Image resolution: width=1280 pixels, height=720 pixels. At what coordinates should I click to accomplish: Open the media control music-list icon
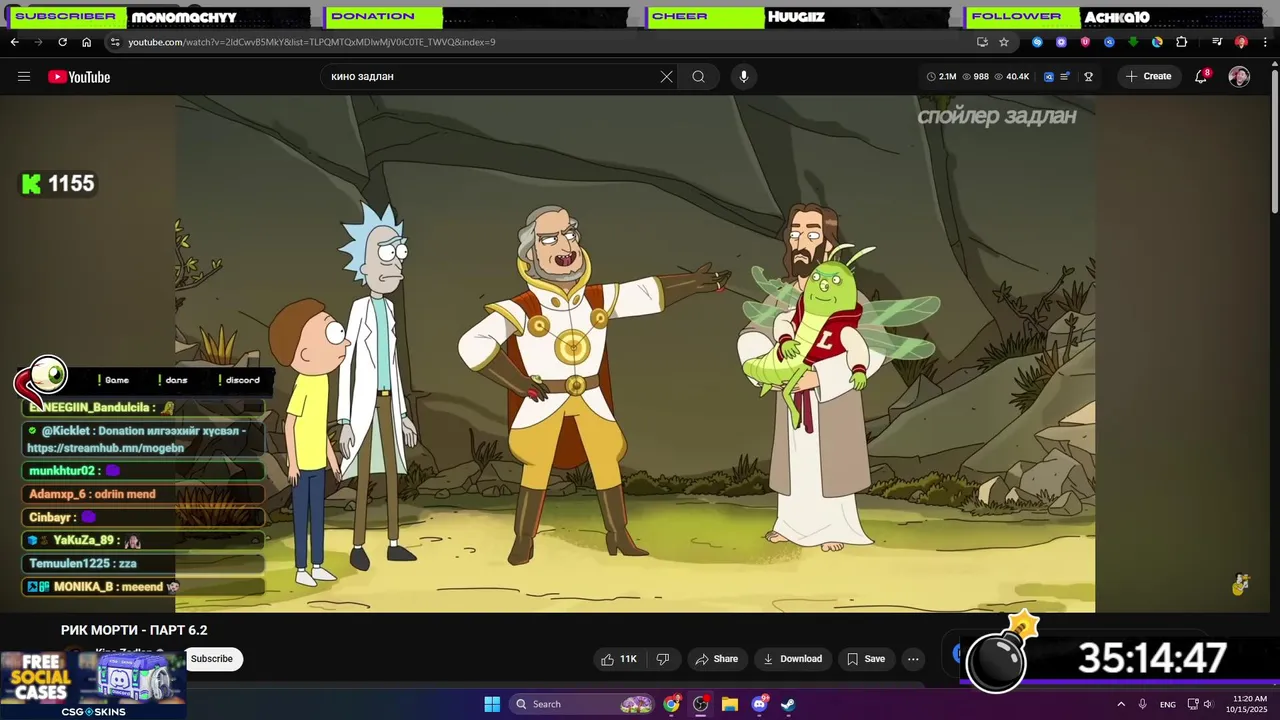(1217, 42)
